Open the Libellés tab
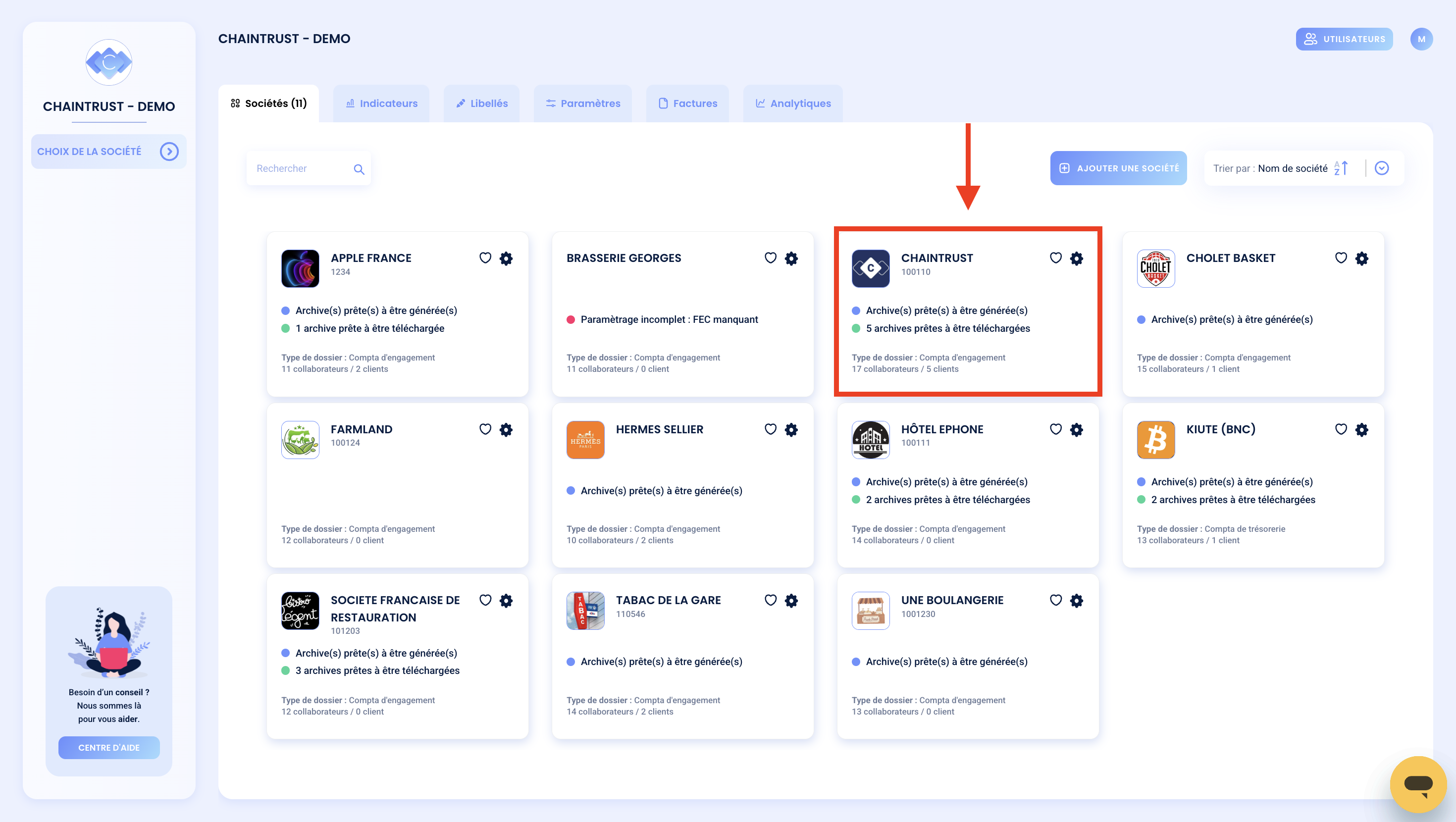Image resolution: width=1456 pixels, height=822 pixels. 481,103
